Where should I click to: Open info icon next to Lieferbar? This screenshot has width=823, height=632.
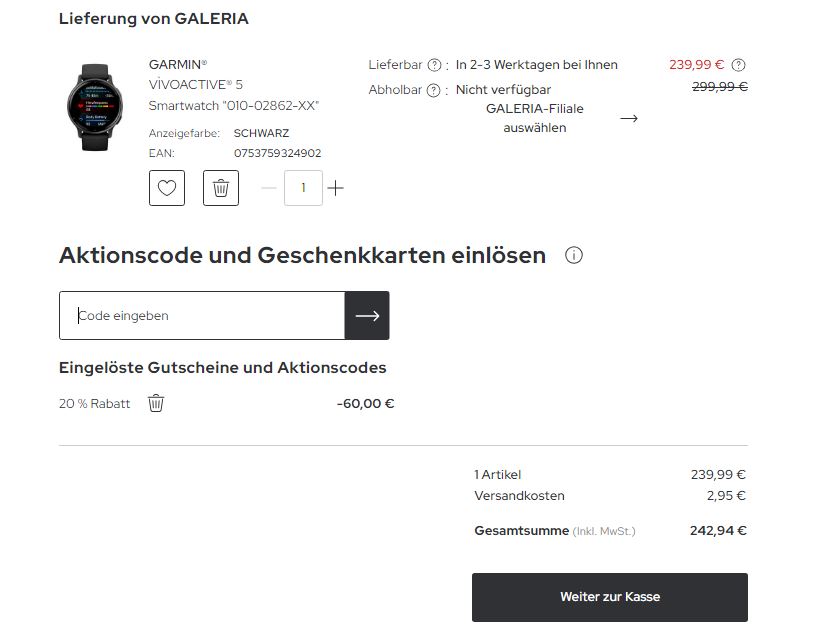(x=434, y=65)
